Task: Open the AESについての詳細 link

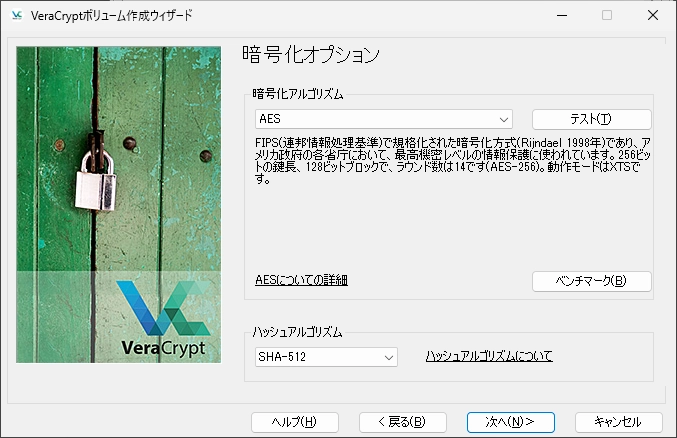Action: (x=301, y=280)
